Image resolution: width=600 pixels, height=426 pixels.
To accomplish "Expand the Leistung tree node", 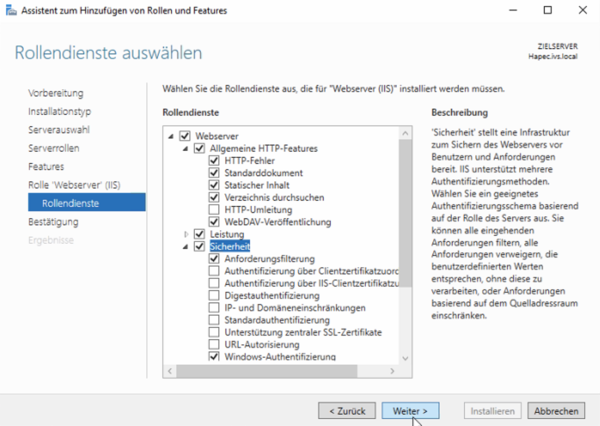I will [186, 234].
